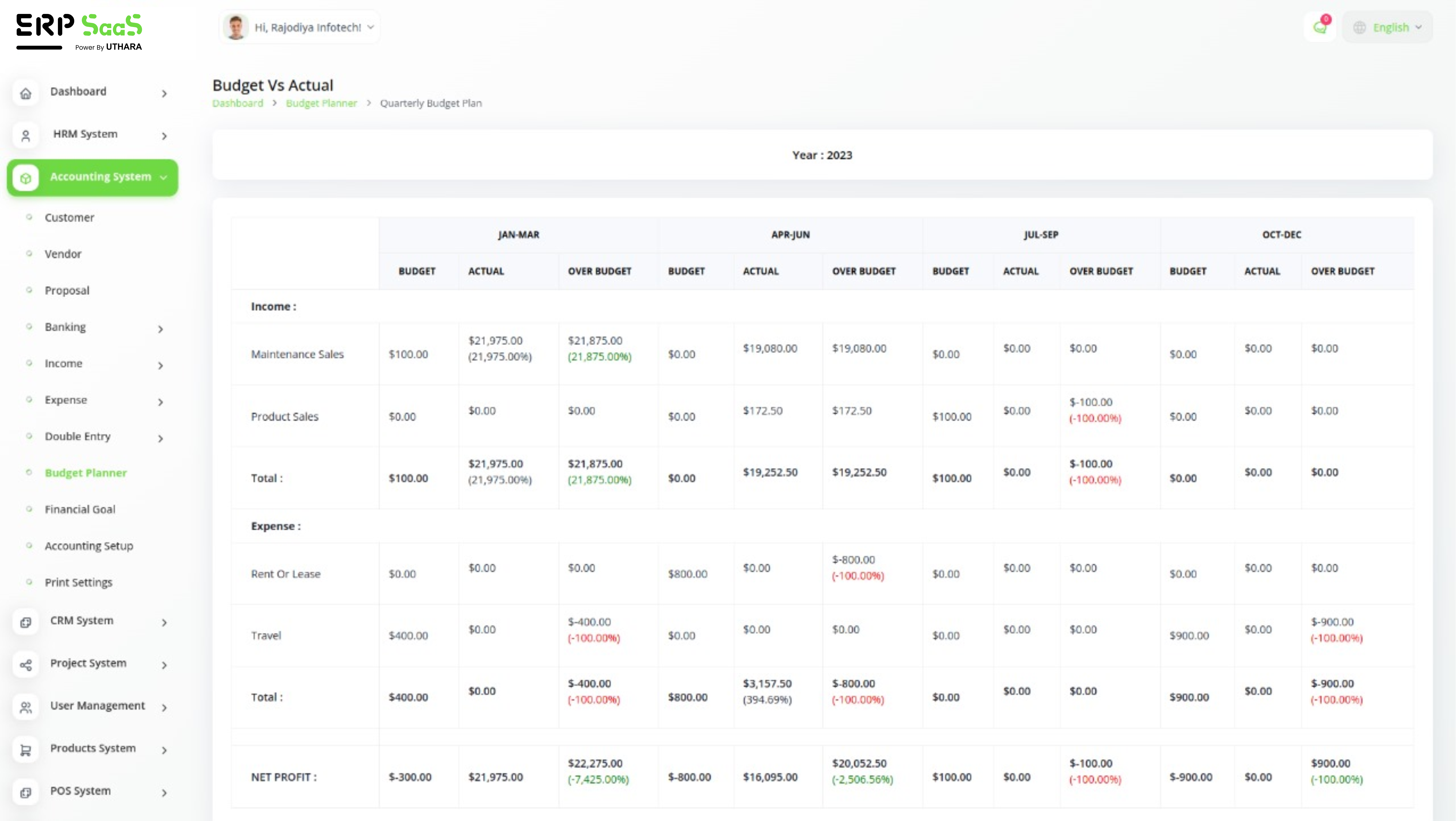
Task: Expand the Banking submenu chevron
Action: tap(161, 329)
